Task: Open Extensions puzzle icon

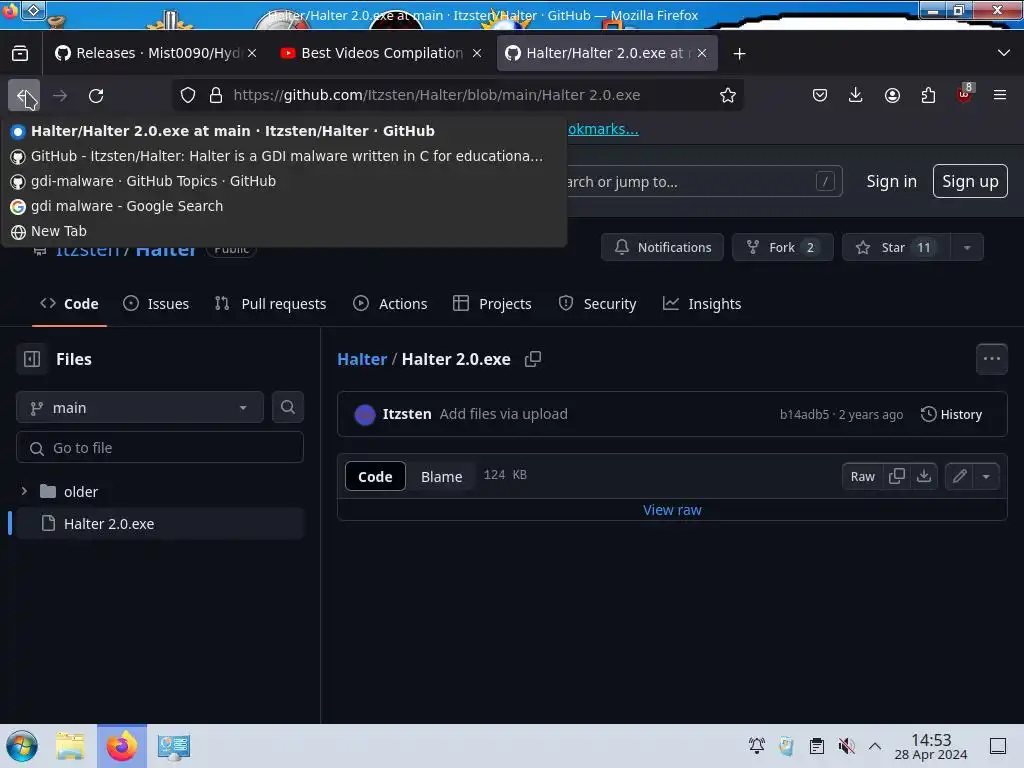Action: point(928,95)
